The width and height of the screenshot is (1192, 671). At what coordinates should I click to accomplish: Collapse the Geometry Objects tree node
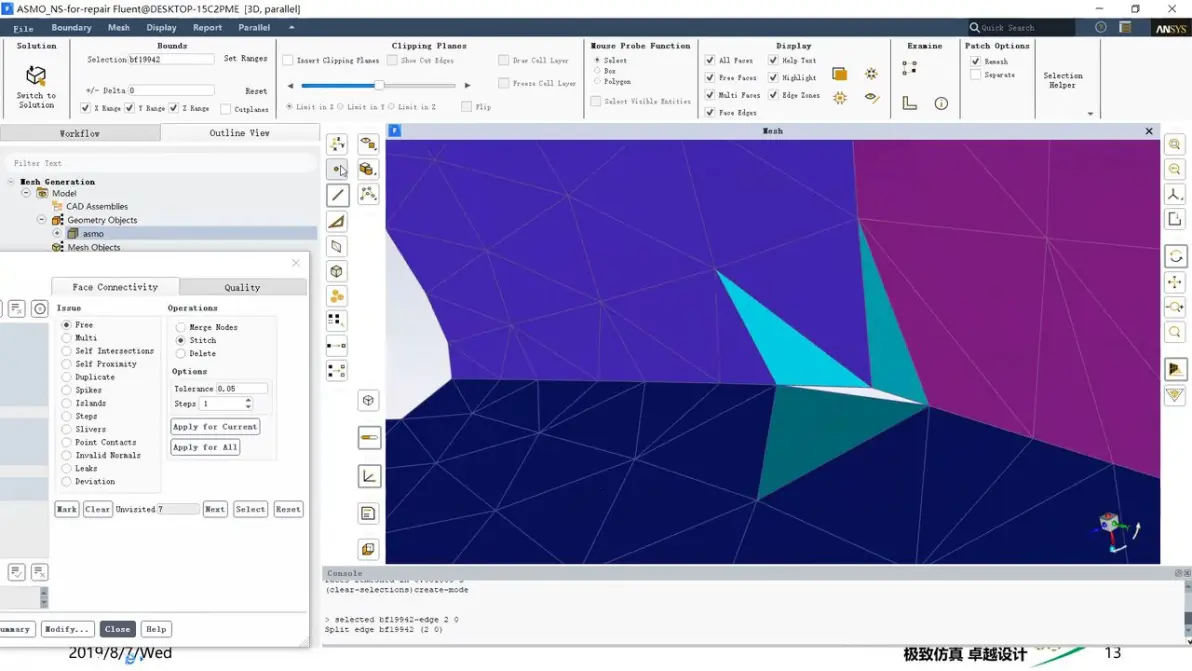(41, 220)
